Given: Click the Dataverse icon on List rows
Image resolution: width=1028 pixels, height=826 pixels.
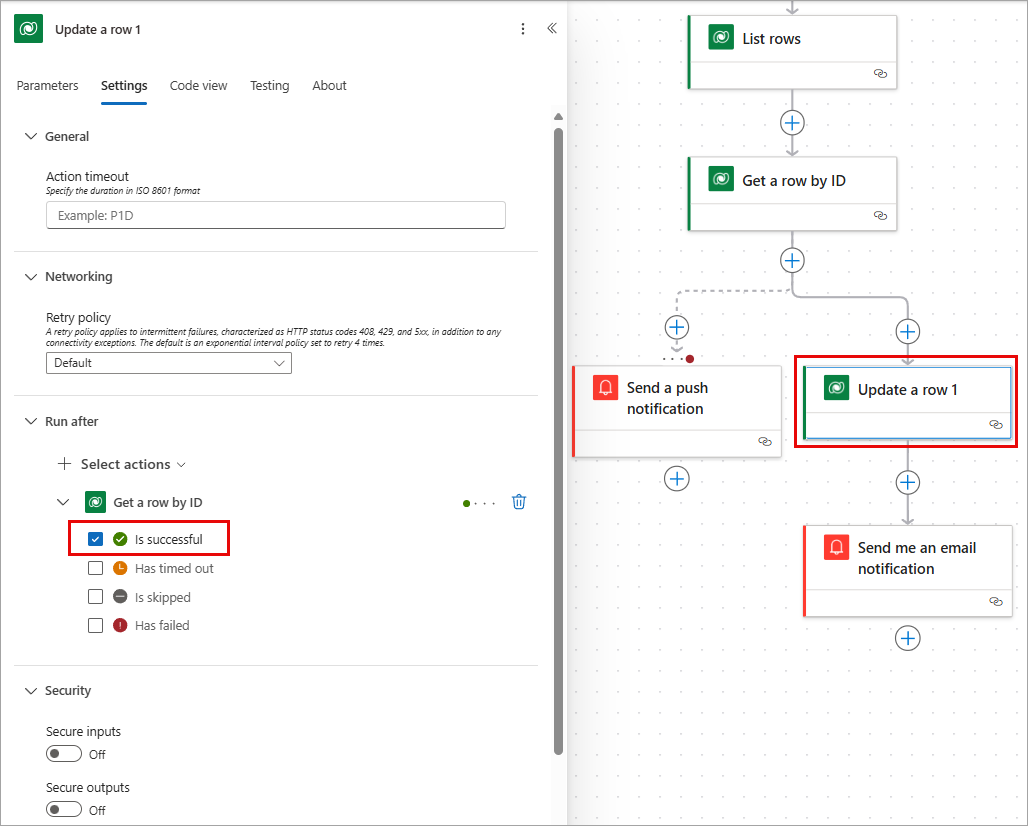Looking at the screenshot, I should [x=722, y=38].
